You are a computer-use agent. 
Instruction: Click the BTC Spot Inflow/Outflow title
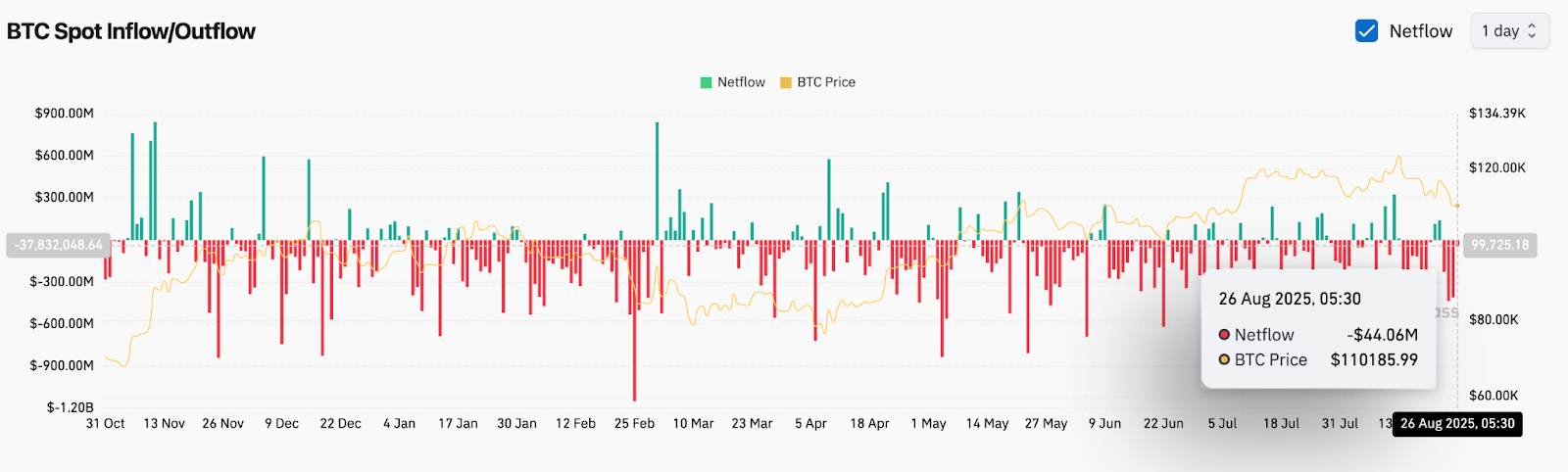pyautogui.click(x=131, y=31)
